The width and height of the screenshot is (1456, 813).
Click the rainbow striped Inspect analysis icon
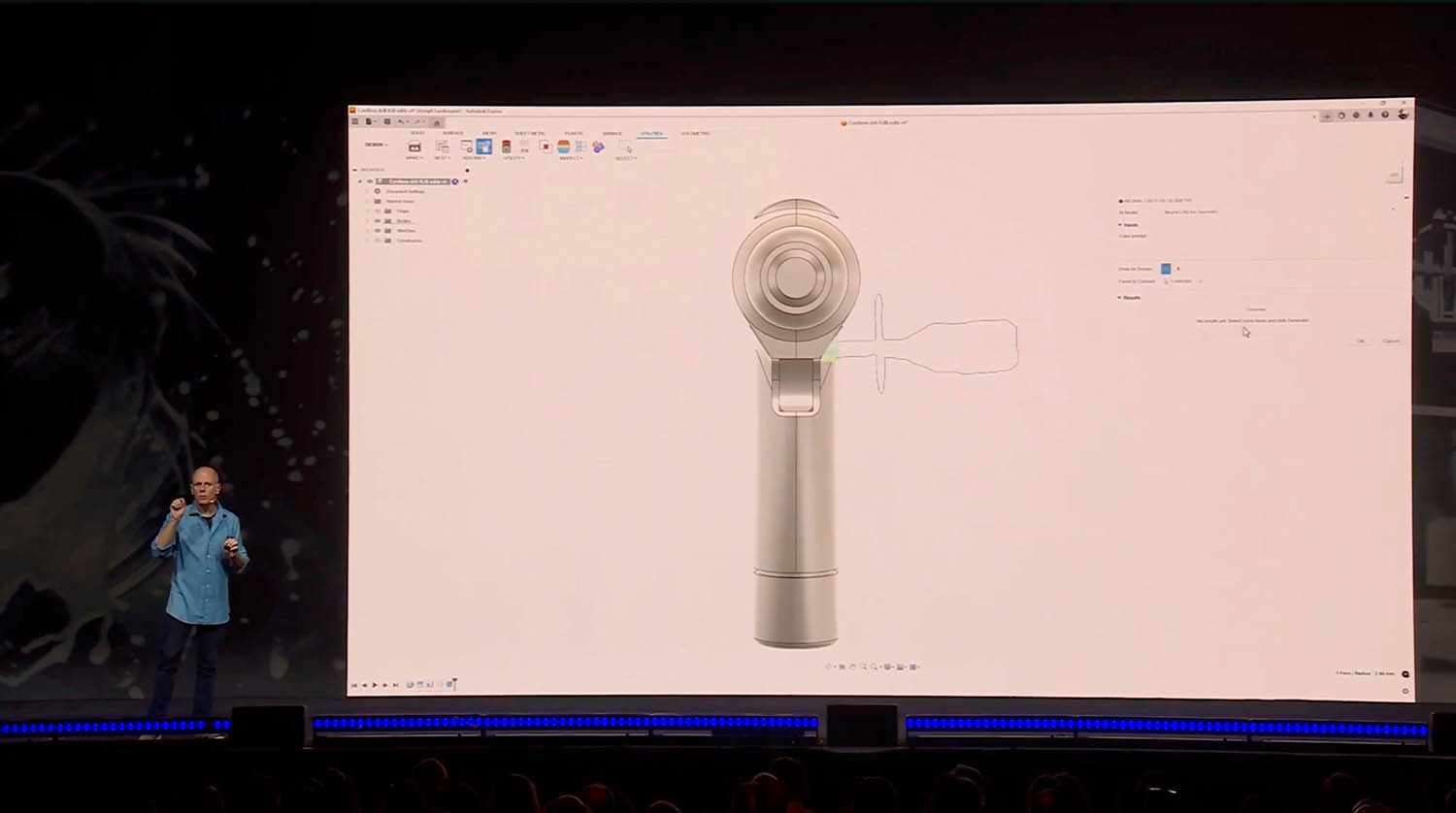tap(563, 146)
